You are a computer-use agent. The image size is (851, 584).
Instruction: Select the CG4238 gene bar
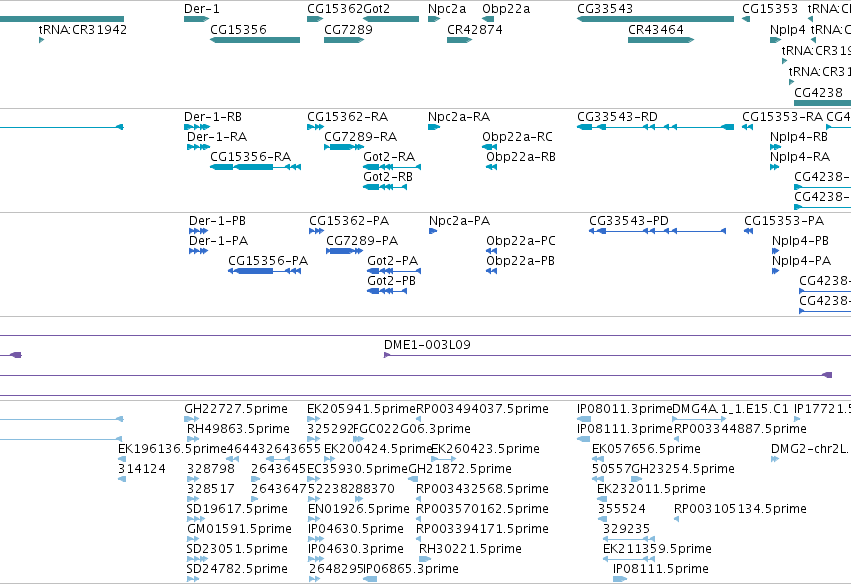[822, 103]
